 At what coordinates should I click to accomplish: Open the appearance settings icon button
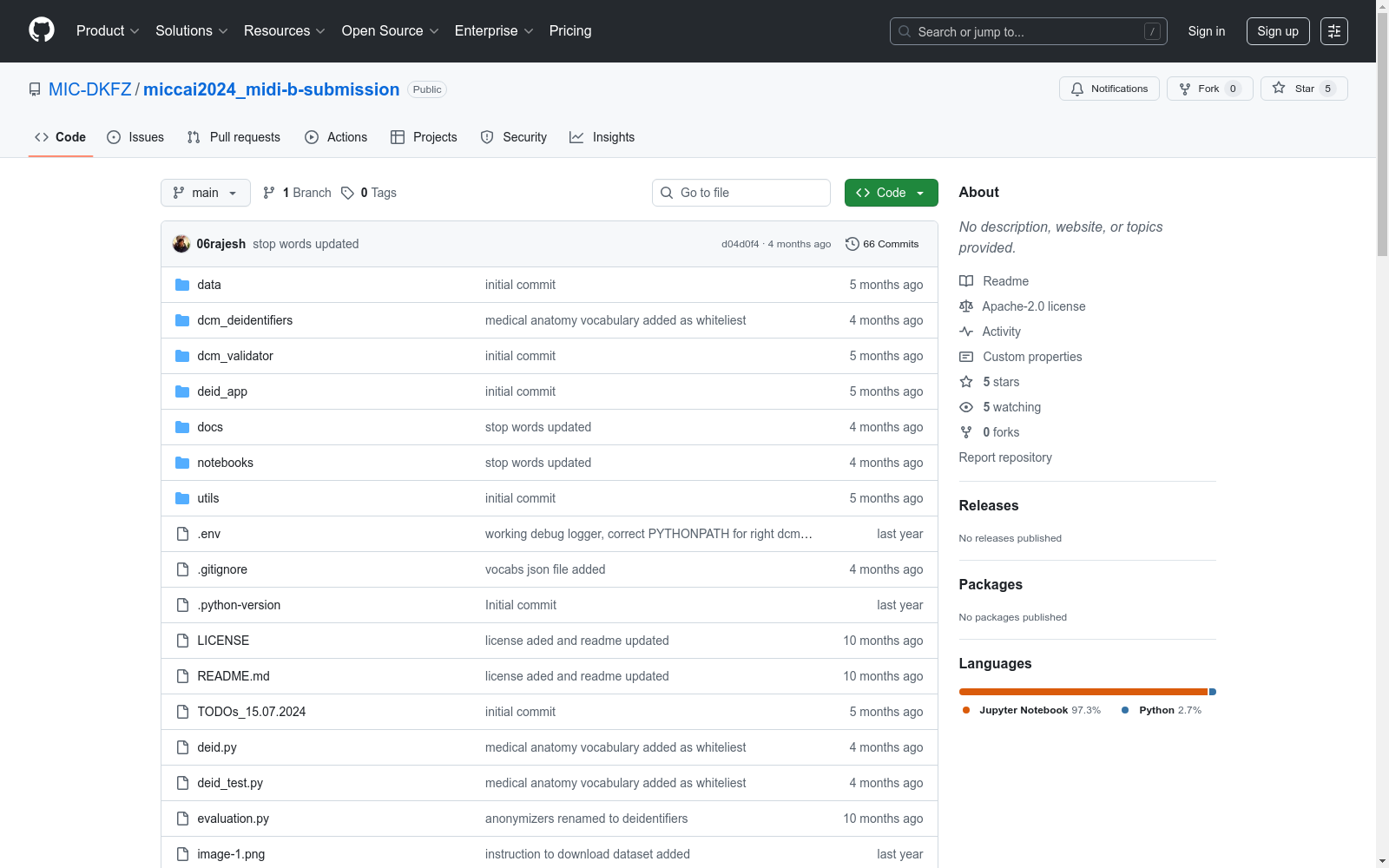click(x=1334, y=31)
